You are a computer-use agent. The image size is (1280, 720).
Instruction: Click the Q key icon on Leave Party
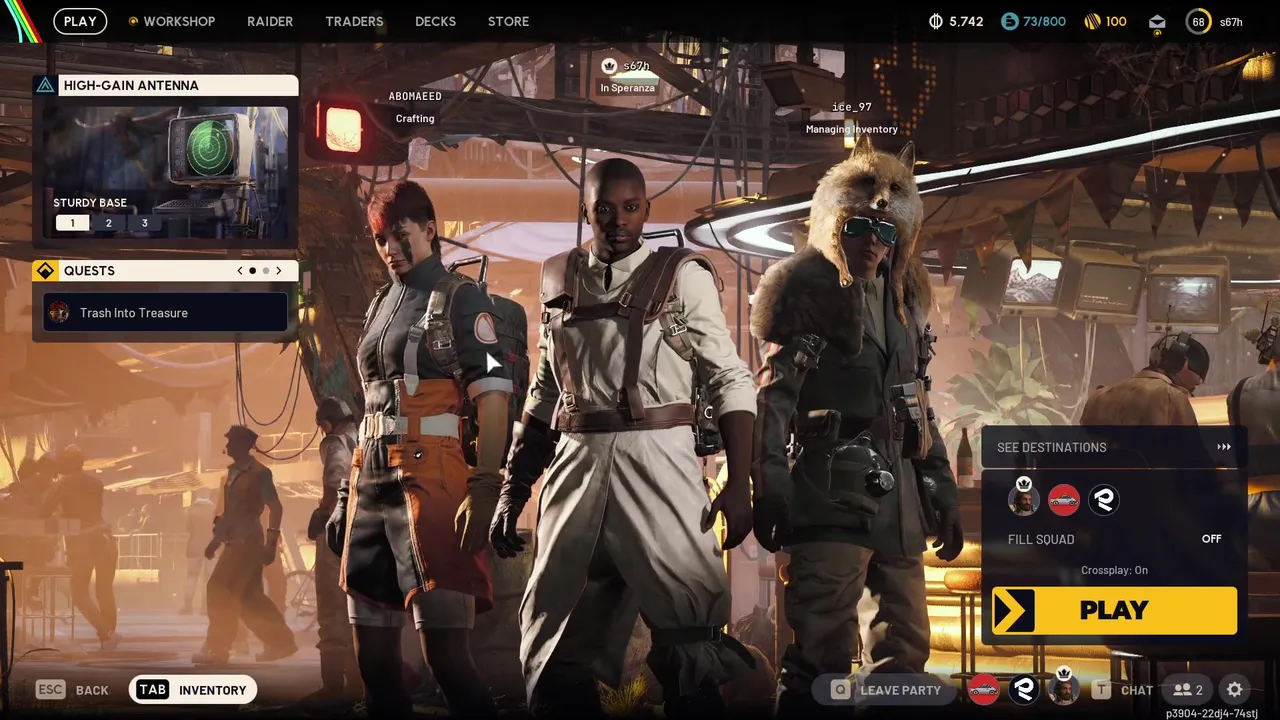coord(840,690)
